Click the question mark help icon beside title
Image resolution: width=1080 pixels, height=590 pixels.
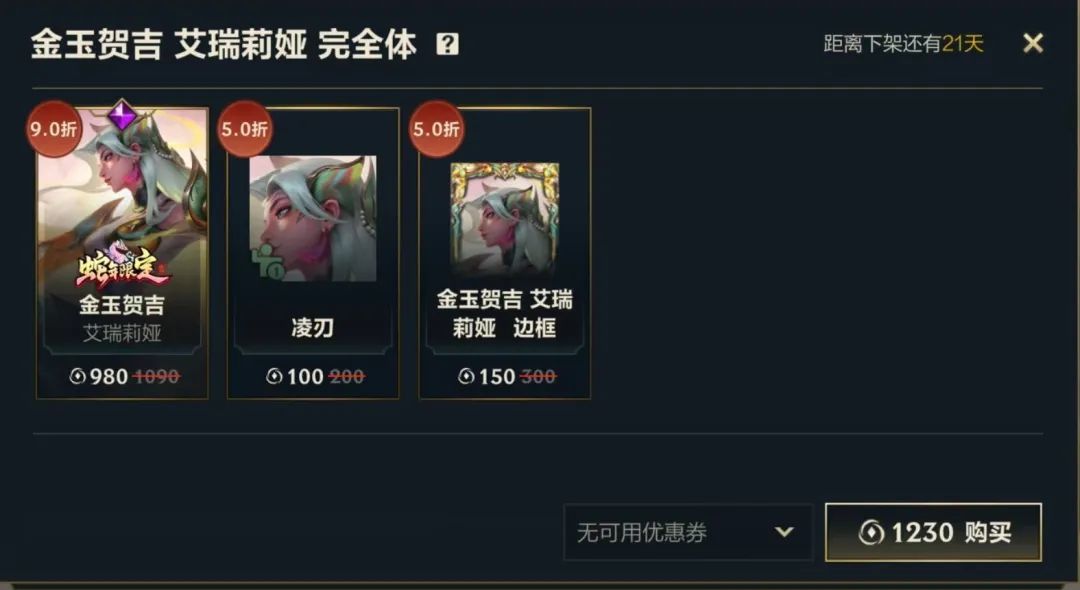click(x=447, y=45)
